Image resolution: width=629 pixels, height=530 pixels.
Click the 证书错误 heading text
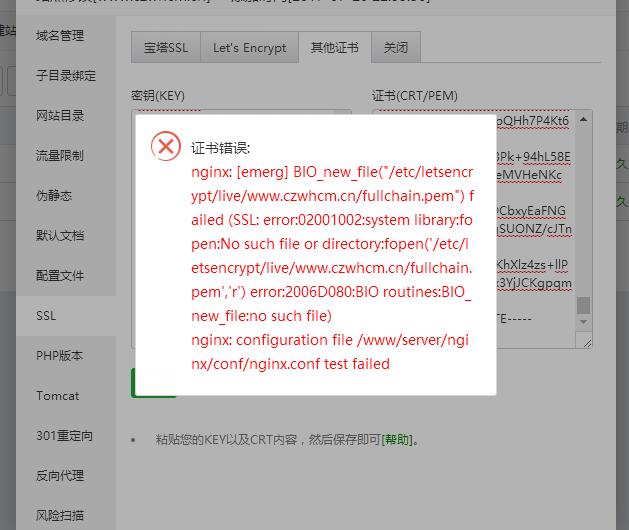pos(221,148)
